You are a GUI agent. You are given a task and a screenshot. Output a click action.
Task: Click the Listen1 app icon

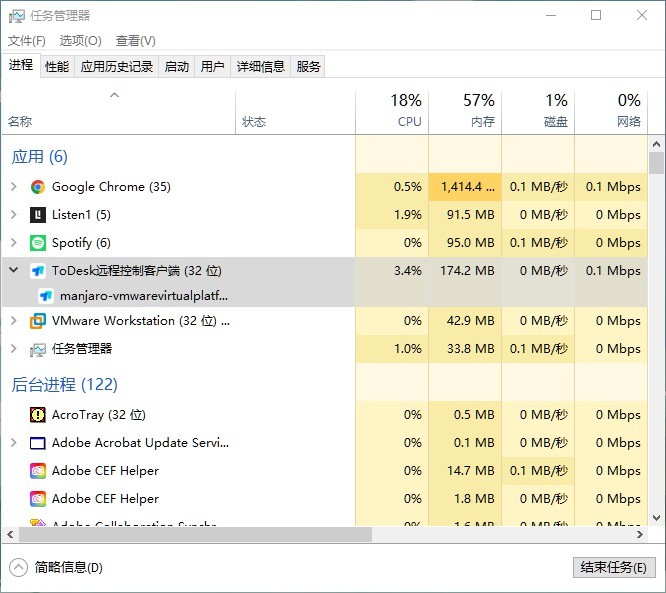pos(38,215)
